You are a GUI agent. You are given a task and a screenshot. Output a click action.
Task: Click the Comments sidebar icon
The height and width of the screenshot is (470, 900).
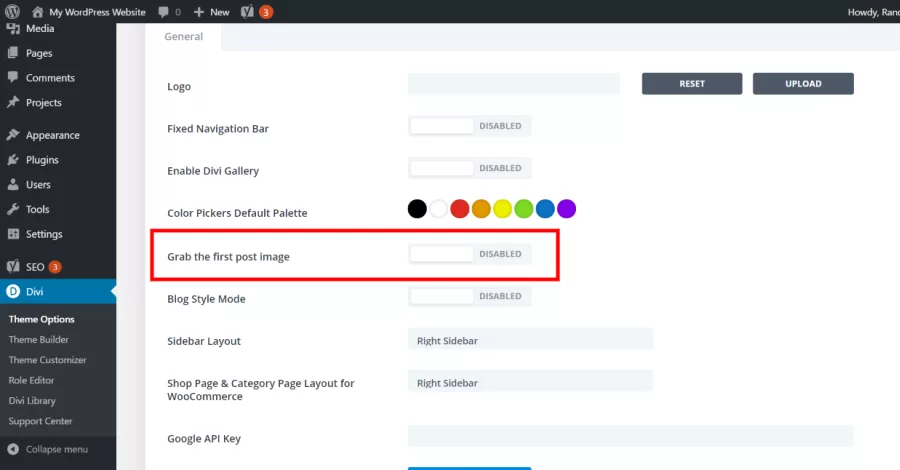[13, 77]
